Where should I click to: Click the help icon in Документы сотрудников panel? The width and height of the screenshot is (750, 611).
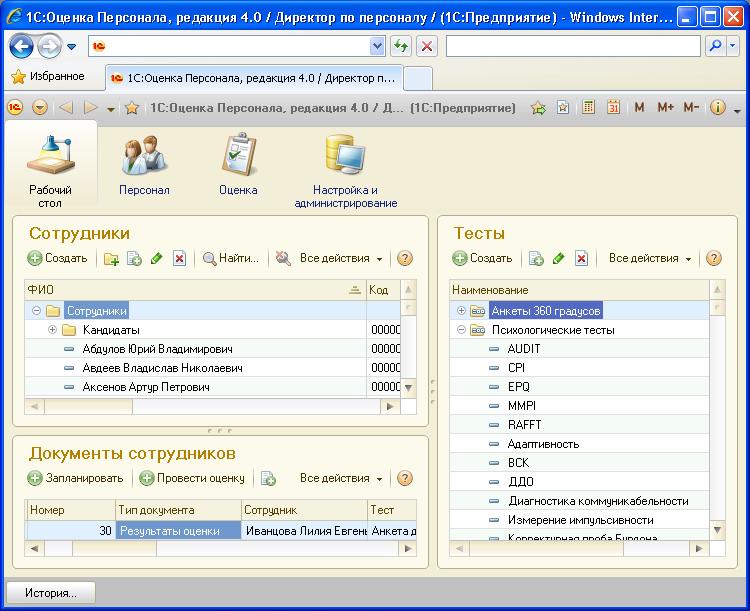405,479
